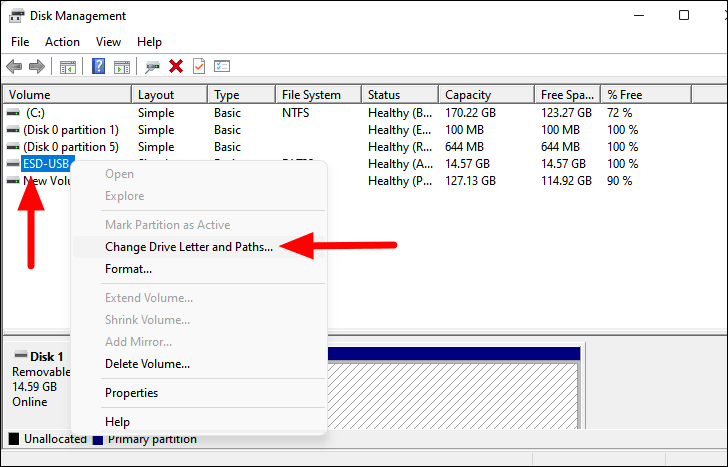Click the connect drive toolbar icon
Screen dimensions: 728x467
[x=152, y=67]
